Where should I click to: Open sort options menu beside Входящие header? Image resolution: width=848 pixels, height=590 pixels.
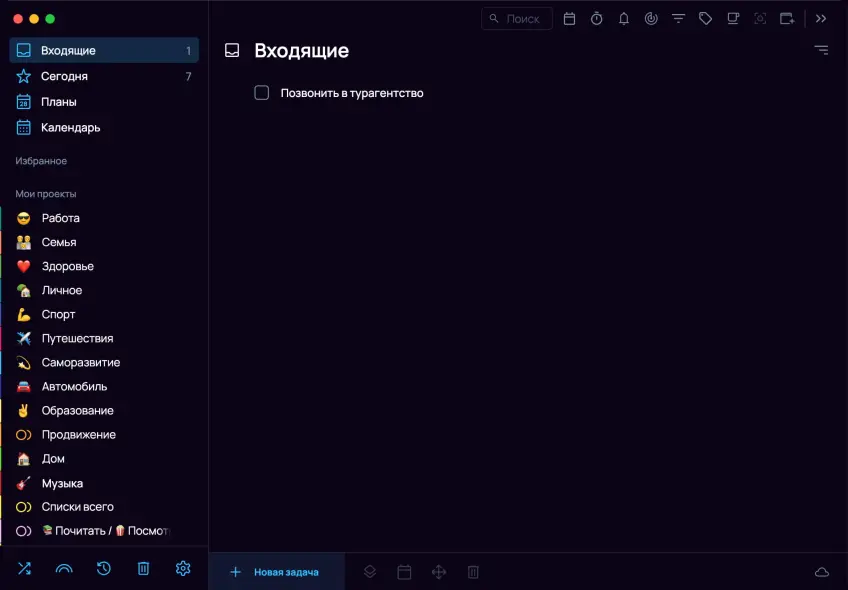coord(821,50)
